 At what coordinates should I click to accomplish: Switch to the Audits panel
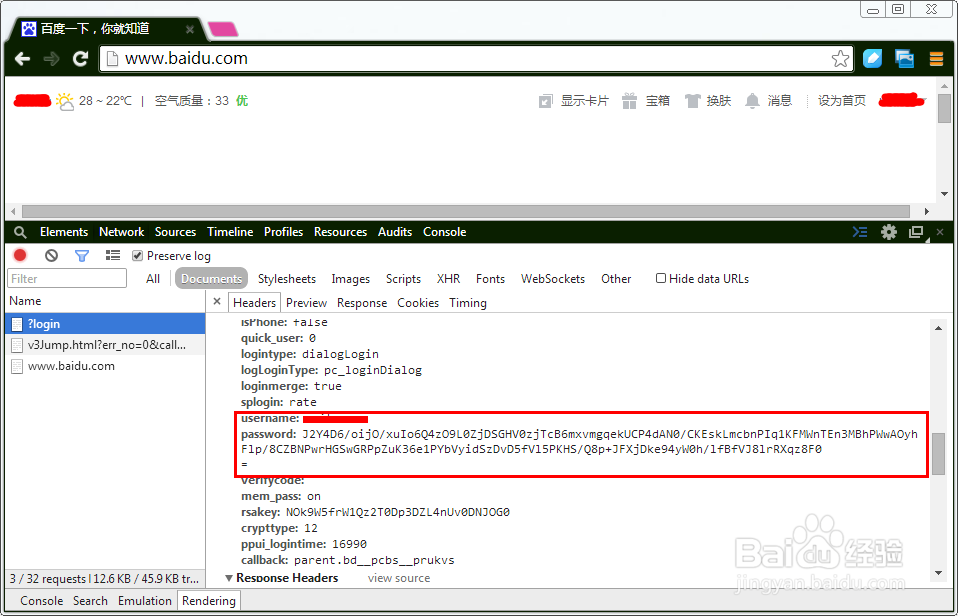click(395, 232)
